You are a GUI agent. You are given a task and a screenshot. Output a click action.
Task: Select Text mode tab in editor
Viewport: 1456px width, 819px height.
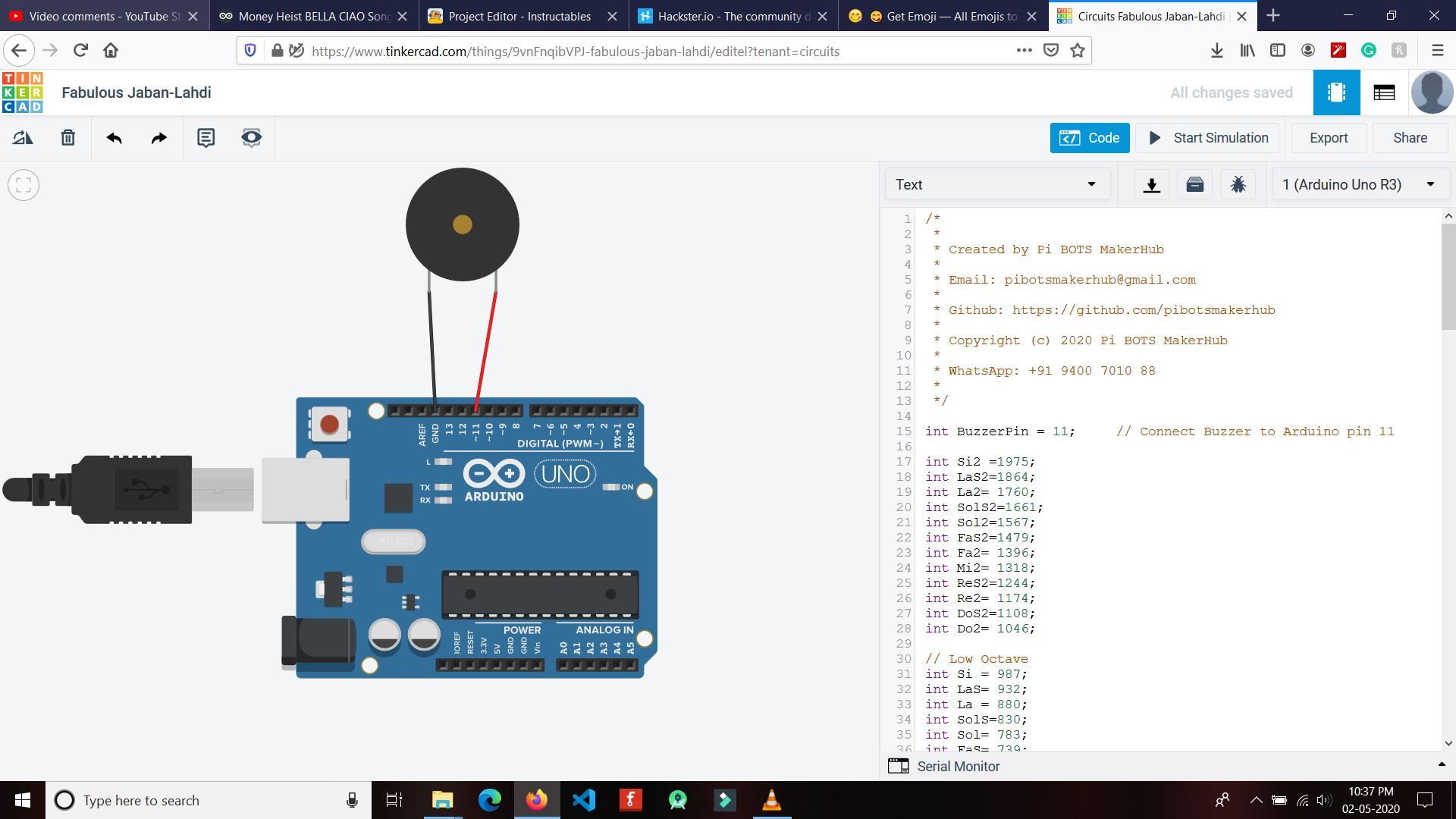(993, 185)
